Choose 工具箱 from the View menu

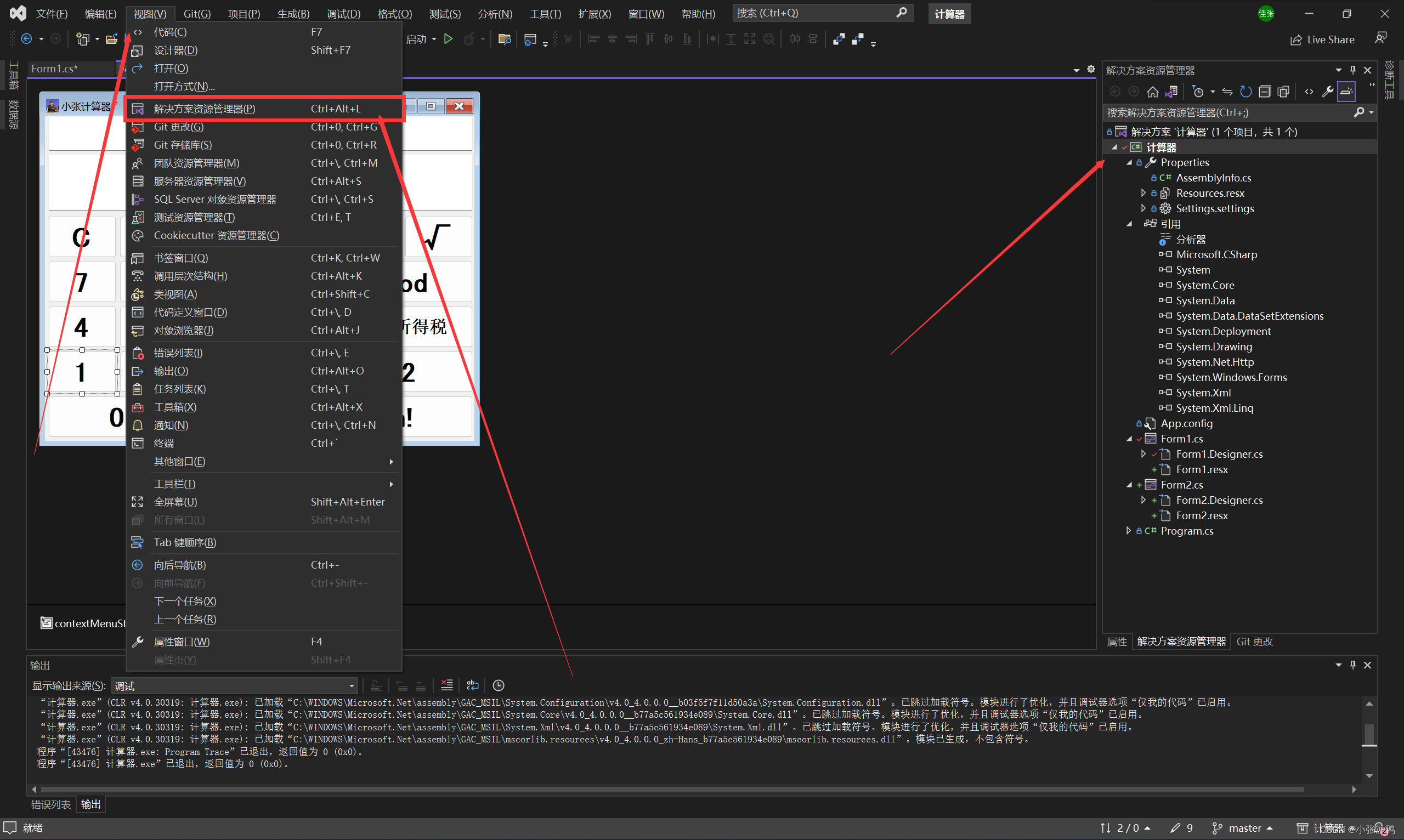pyautogui.click(x=264, y=407)
